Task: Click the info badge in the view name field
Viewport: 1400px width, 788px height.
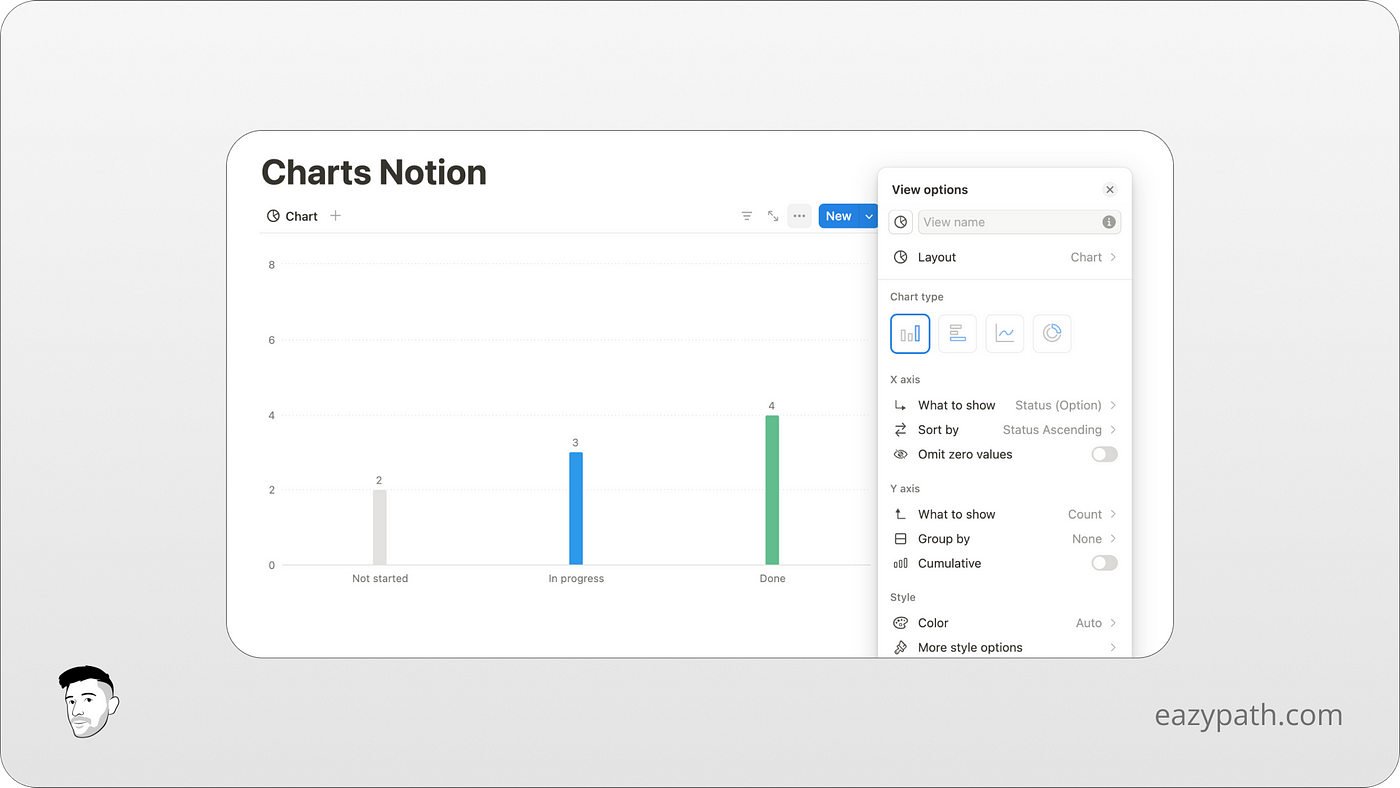Action: click(1108, 222)
